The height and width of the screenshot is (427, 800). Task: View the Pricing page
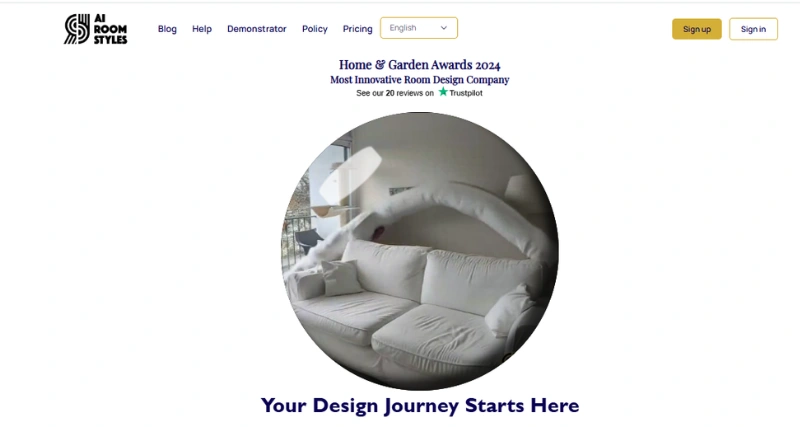tap(358, 29)
